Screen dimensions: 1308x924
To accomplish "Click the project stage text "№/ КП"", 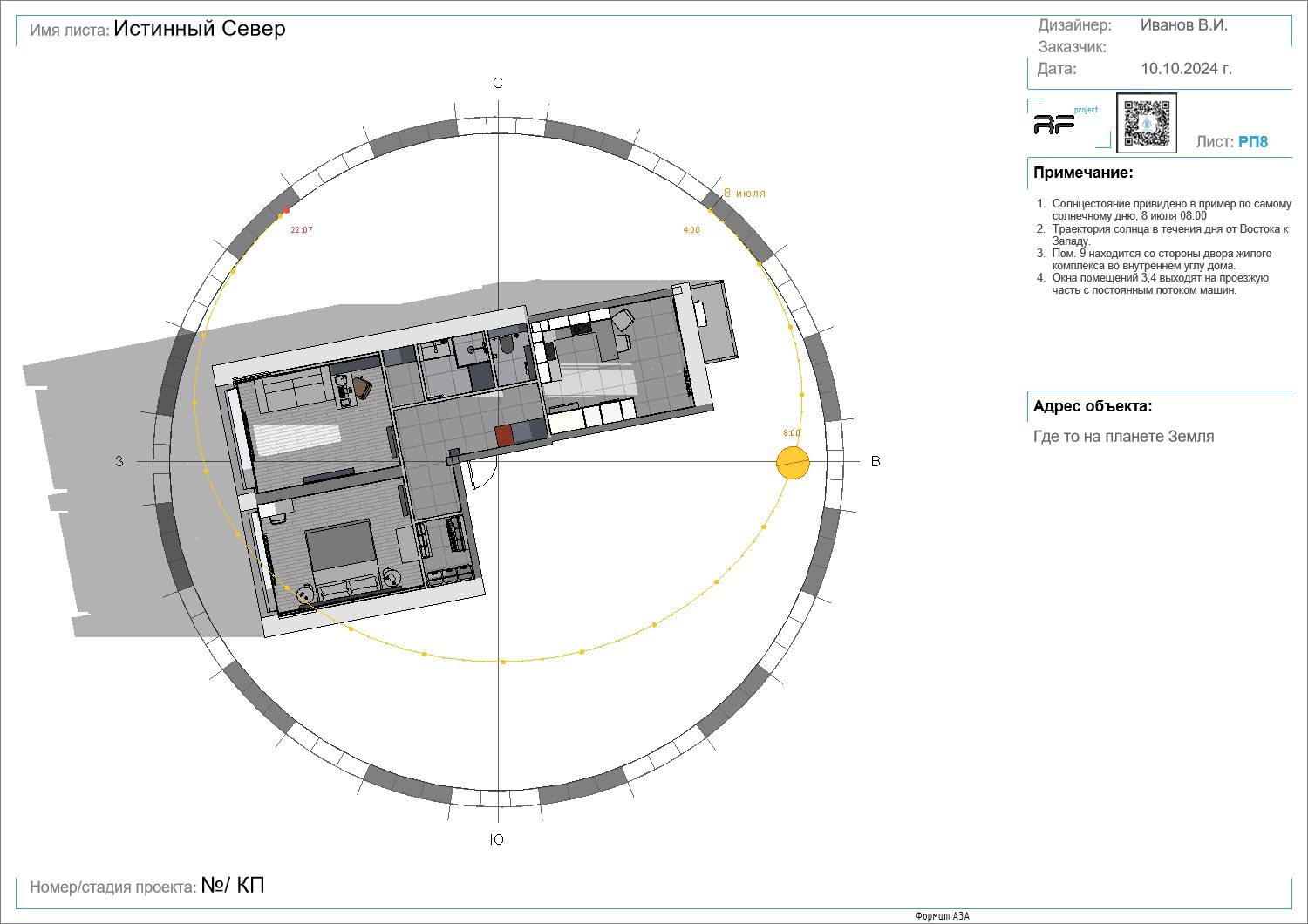I will pos(233,886).
